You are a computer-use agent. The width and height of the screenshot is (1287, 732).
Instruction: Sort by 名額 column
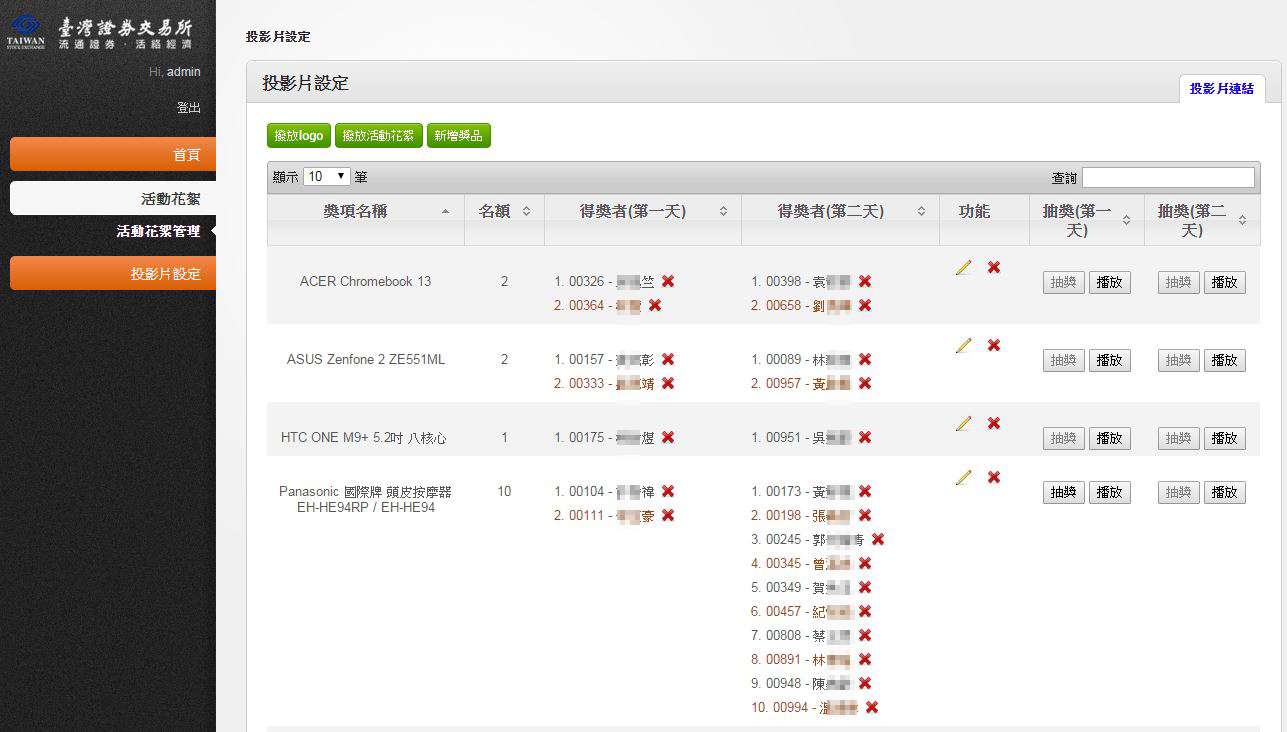tap(504, 219)
